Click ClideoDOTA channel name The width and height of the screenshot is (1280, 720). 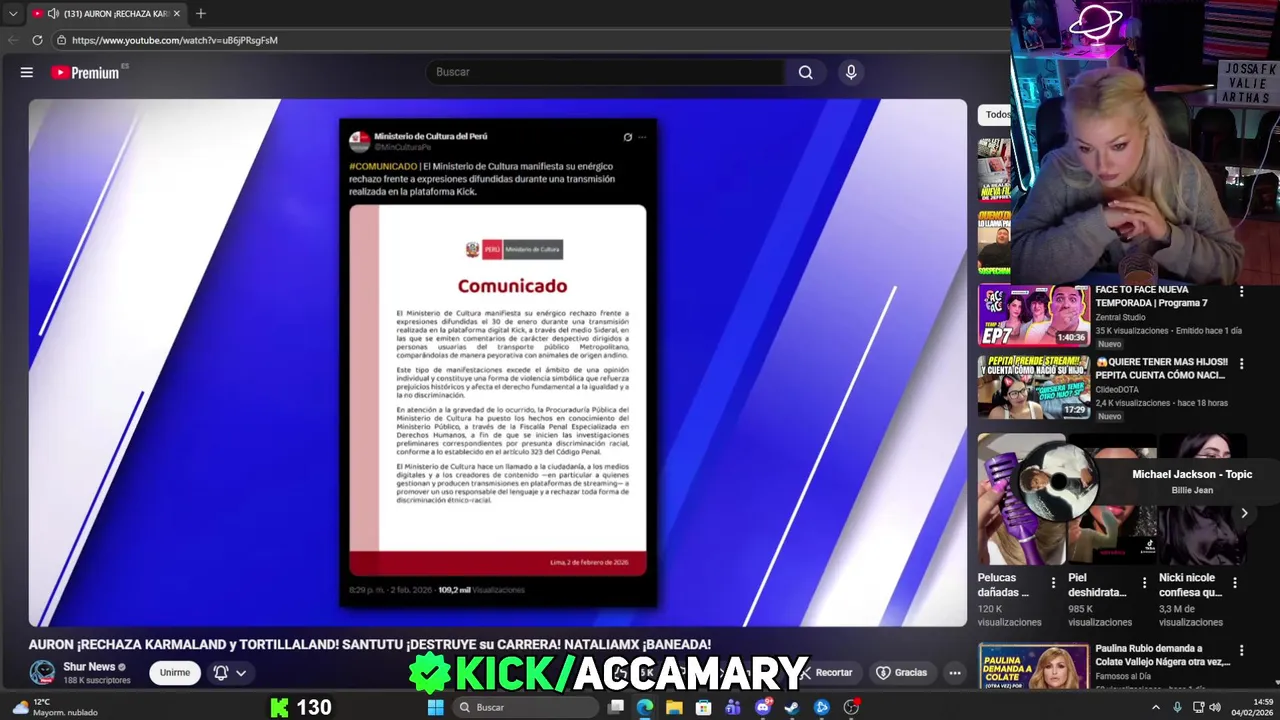point(1117,389)
